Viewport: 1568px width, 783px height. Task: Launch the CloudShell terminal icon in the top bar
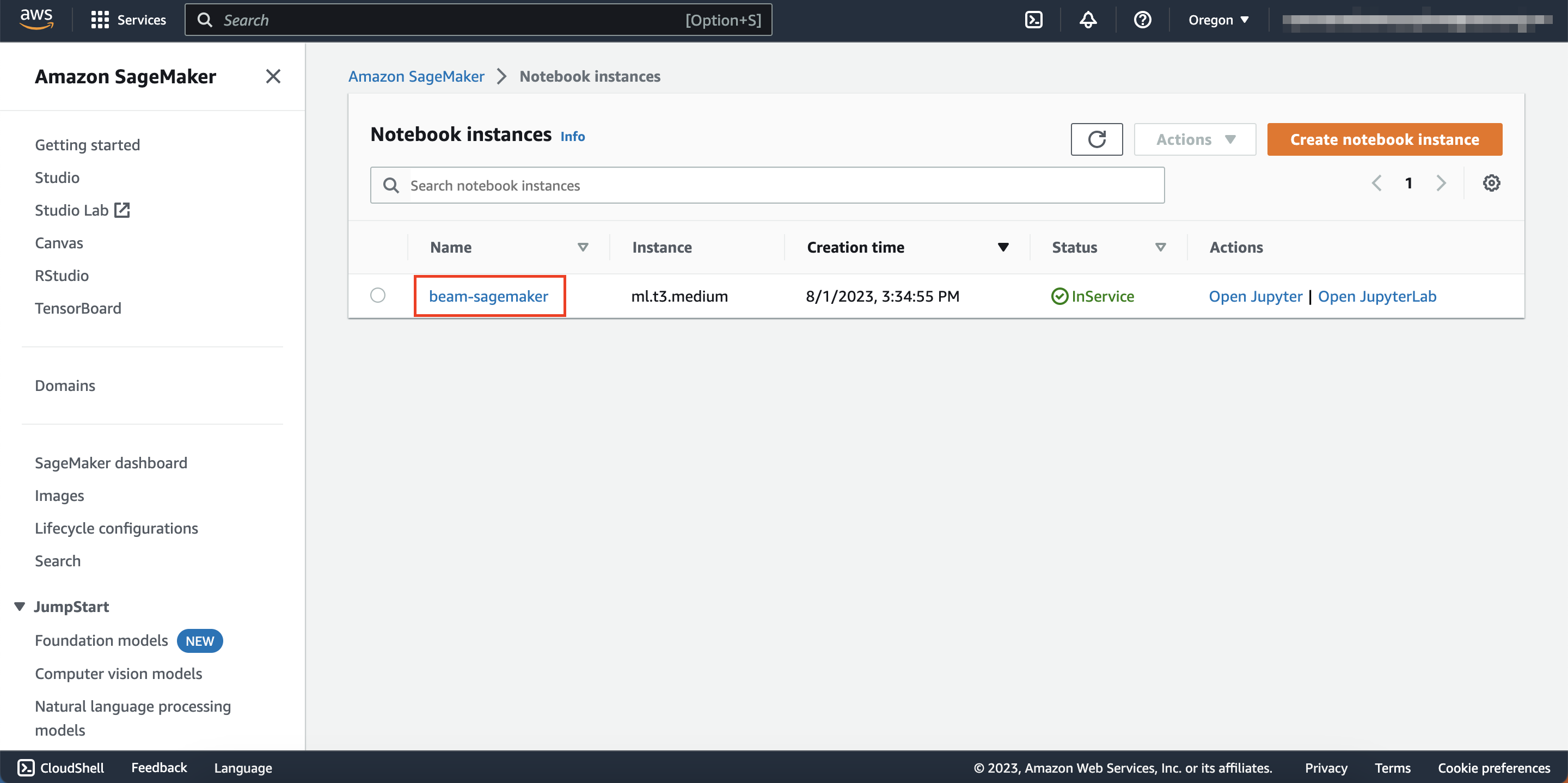point(1033,20)
